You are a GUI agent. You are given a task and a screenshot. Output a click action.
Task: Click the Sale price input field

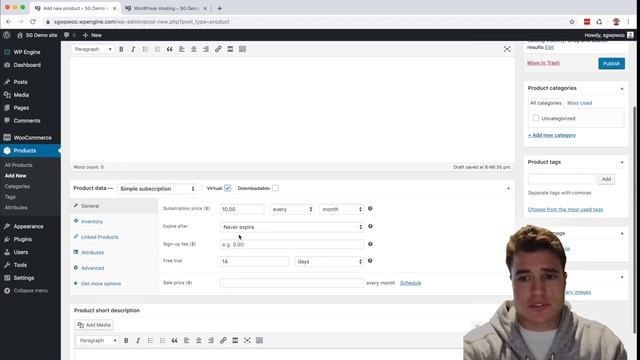pos(291,283)
